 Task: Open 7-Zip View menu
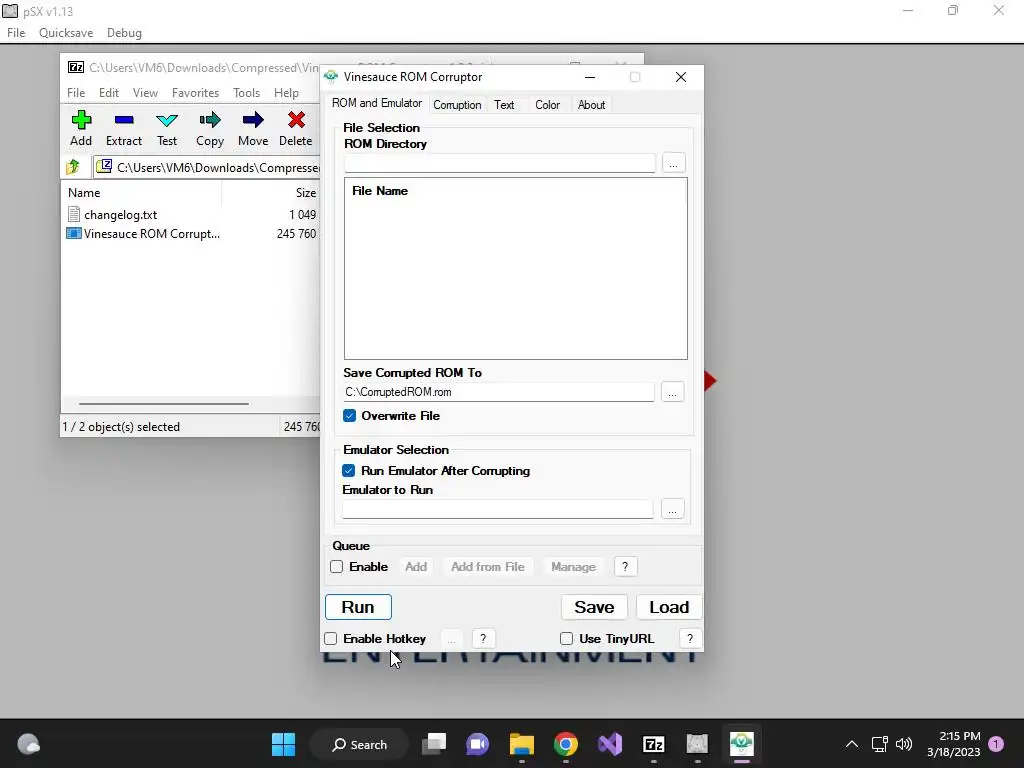[145, 93]
